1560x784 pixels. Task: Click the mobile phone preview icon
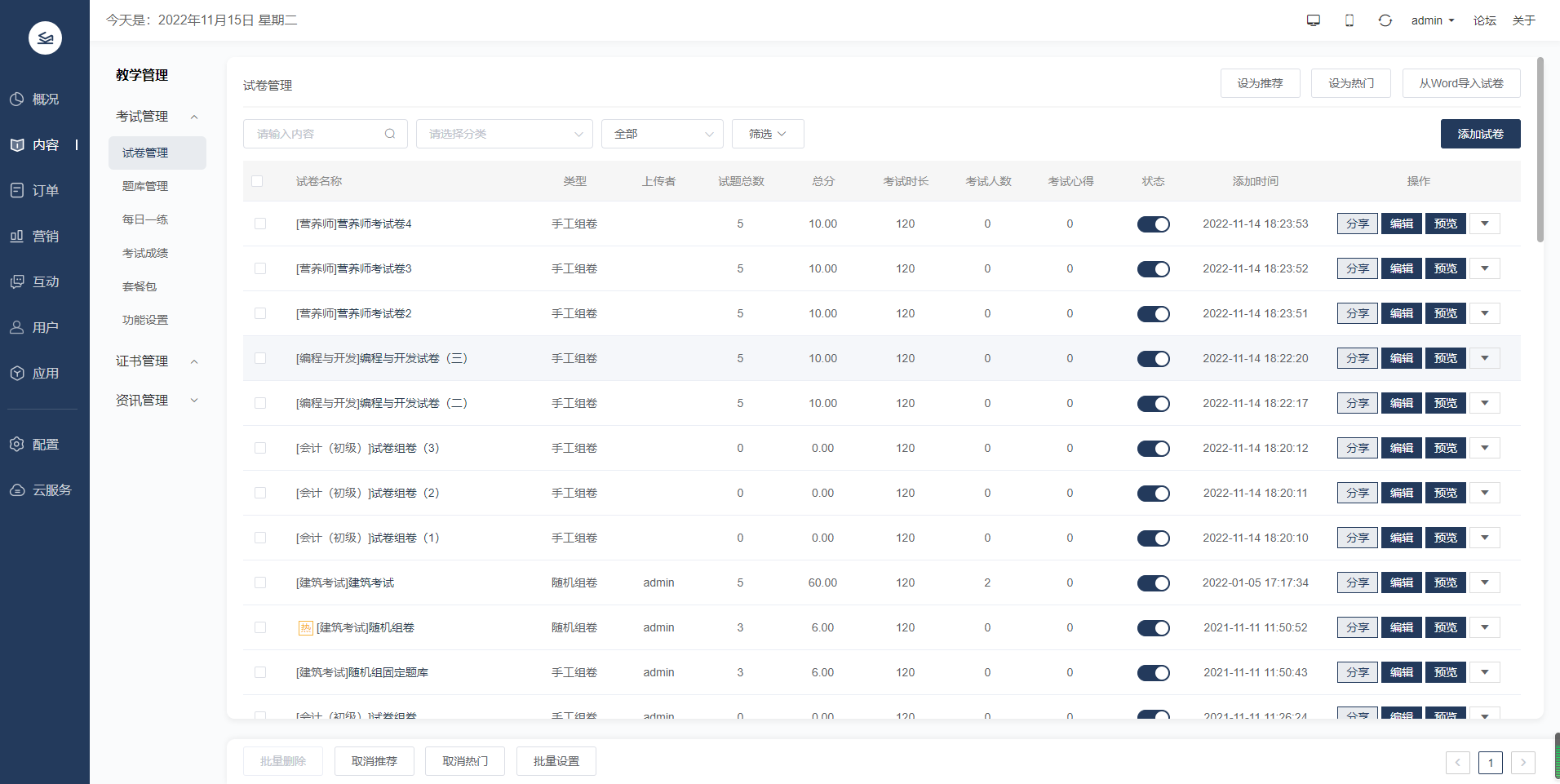click(x=1349, y=20)
